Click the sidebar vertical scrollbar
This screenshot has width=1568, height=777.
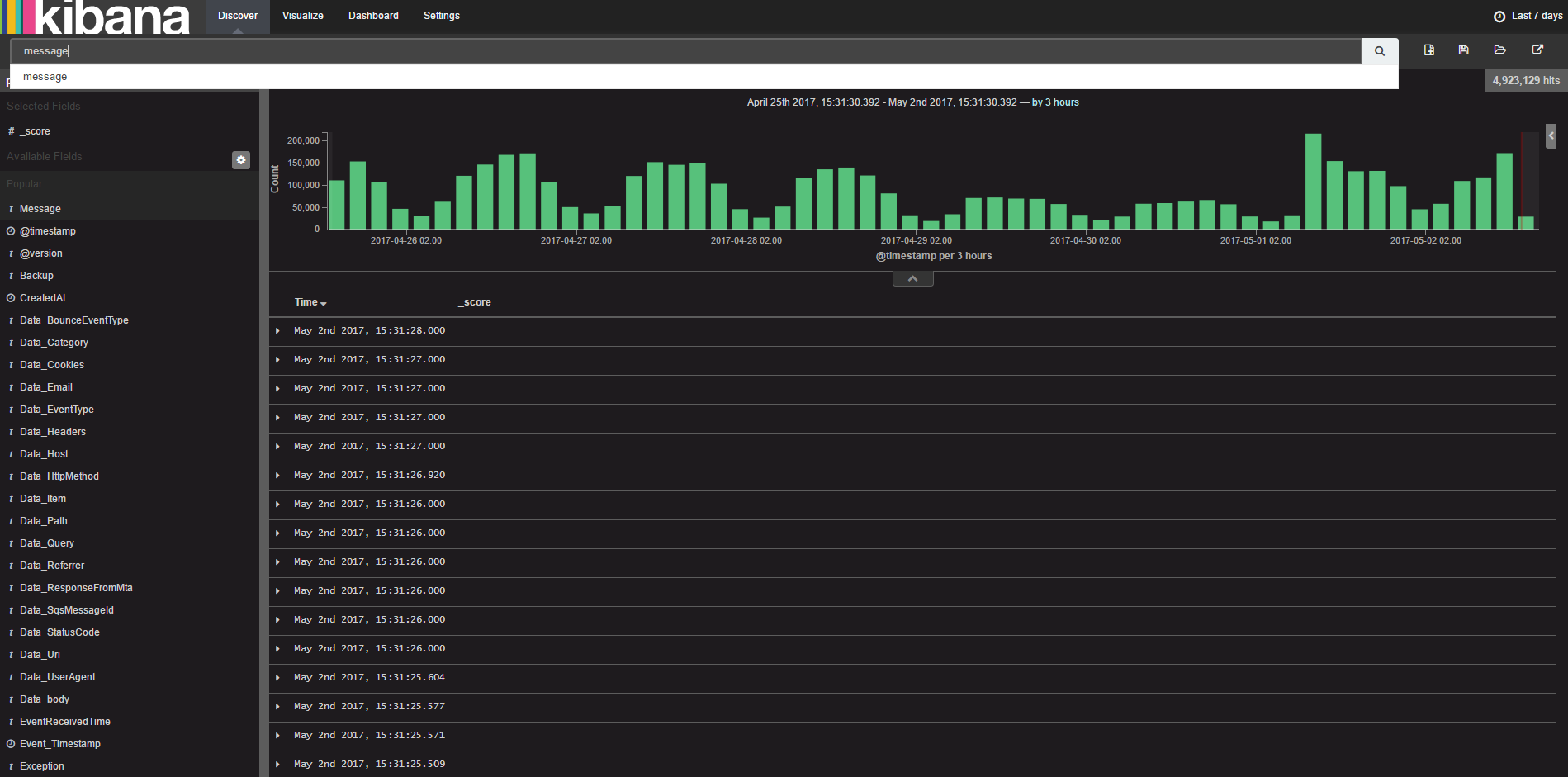pos(264,434)
